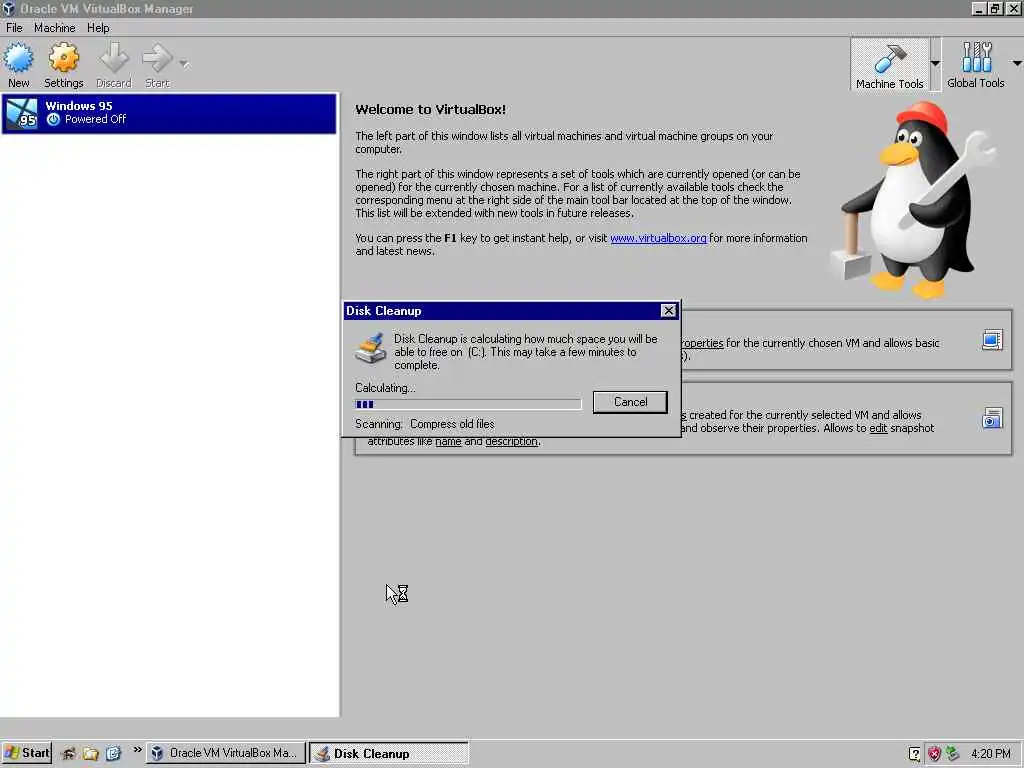Follow the underlined 'edit' snapshot link
This screenshot has width=1024, height=768.
878,428
